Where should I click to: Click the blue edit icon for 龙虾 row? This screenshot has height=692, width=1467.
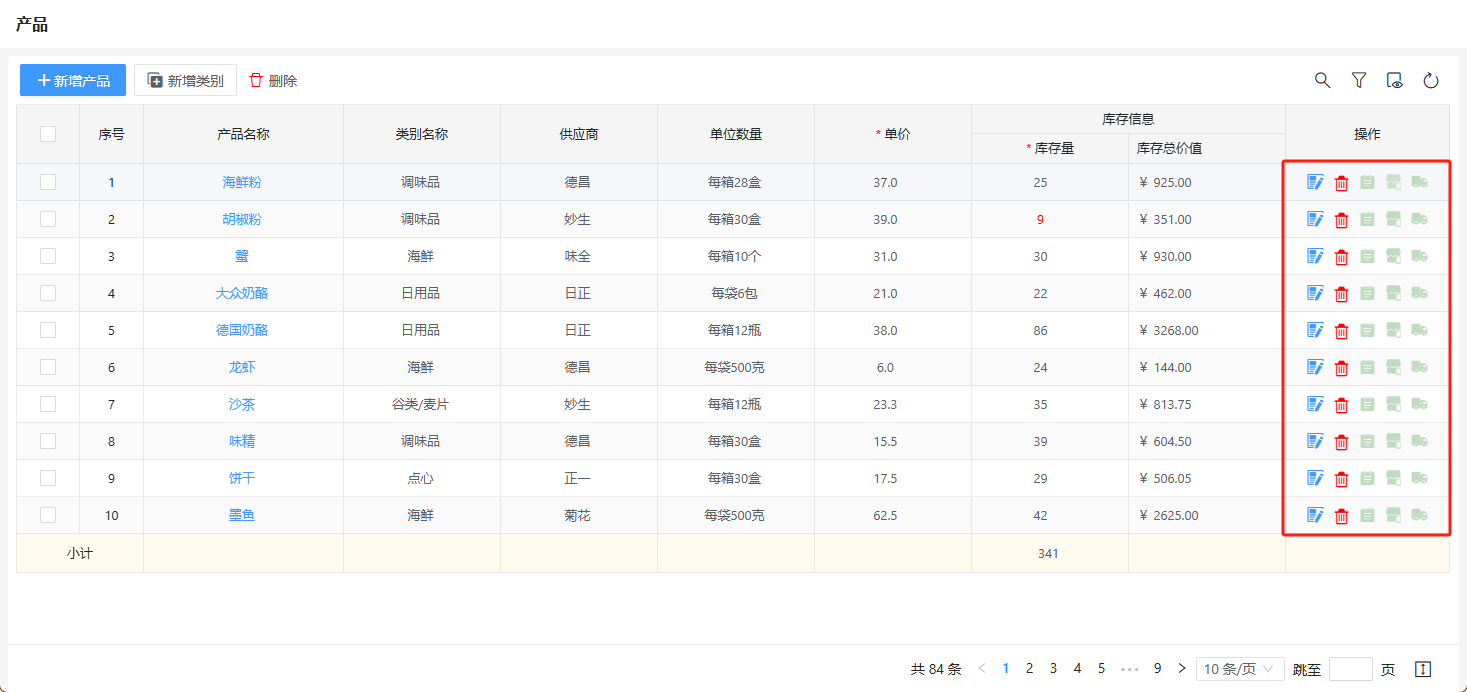(x=1315, y=367)
